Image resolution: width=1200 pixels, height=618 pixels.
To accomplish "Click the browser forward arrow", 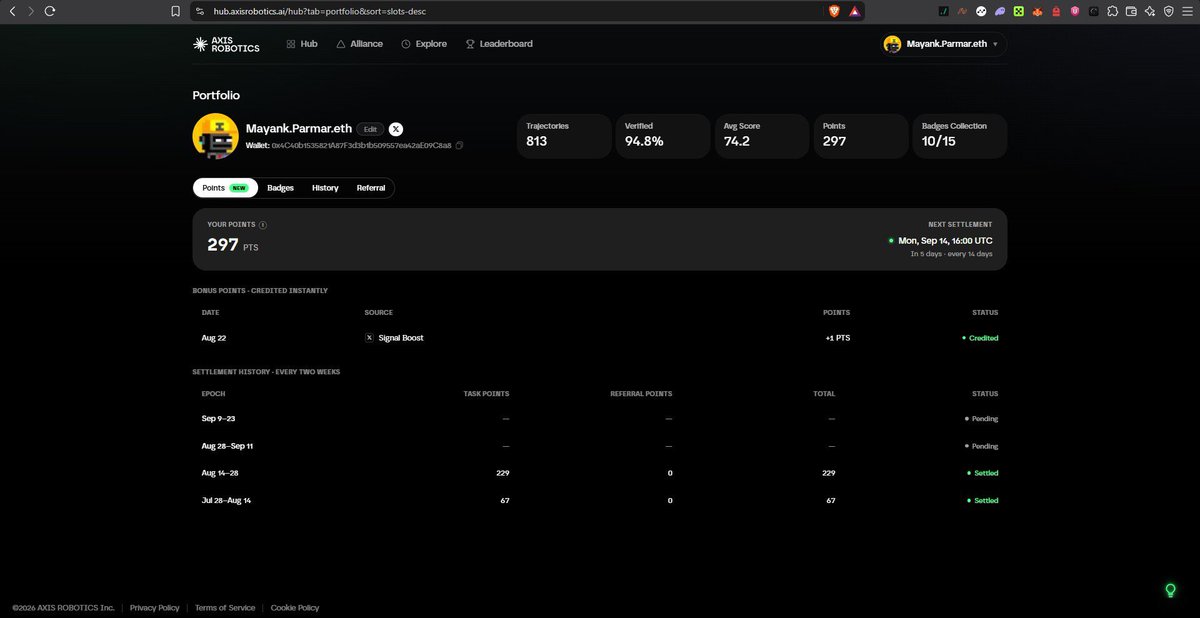I will coord(31,11).
